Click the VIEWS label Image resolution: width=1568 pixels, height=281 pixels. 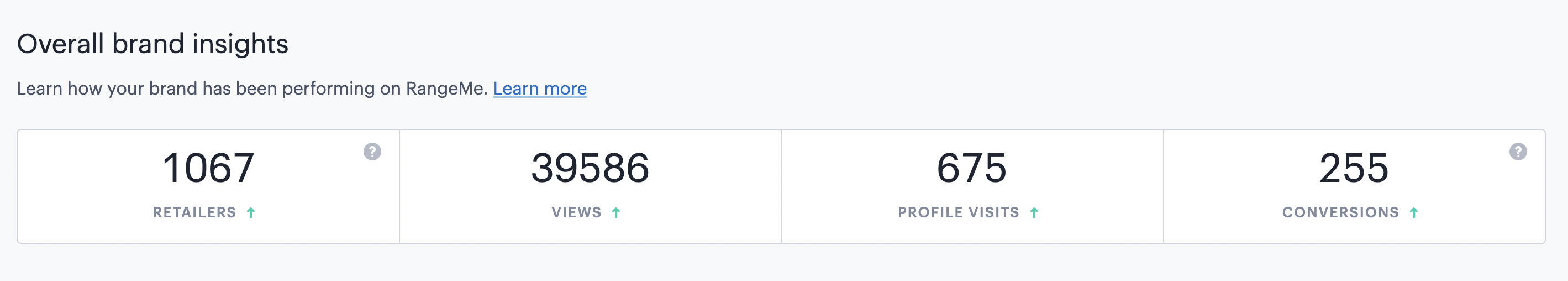click(x=576, y=212)
